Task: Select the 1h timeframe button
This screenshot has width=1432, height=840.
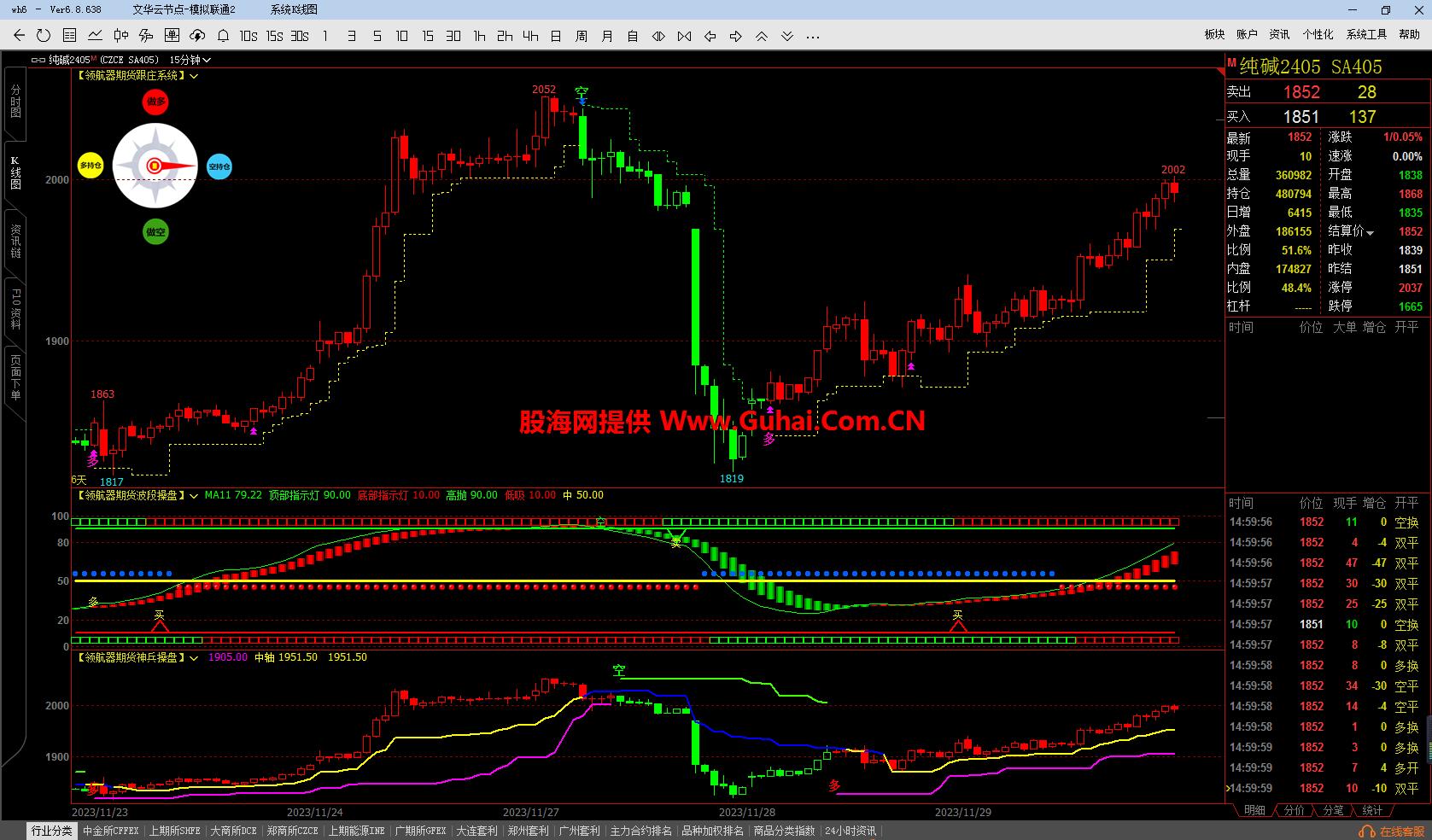Action: (x=479, y=36)
